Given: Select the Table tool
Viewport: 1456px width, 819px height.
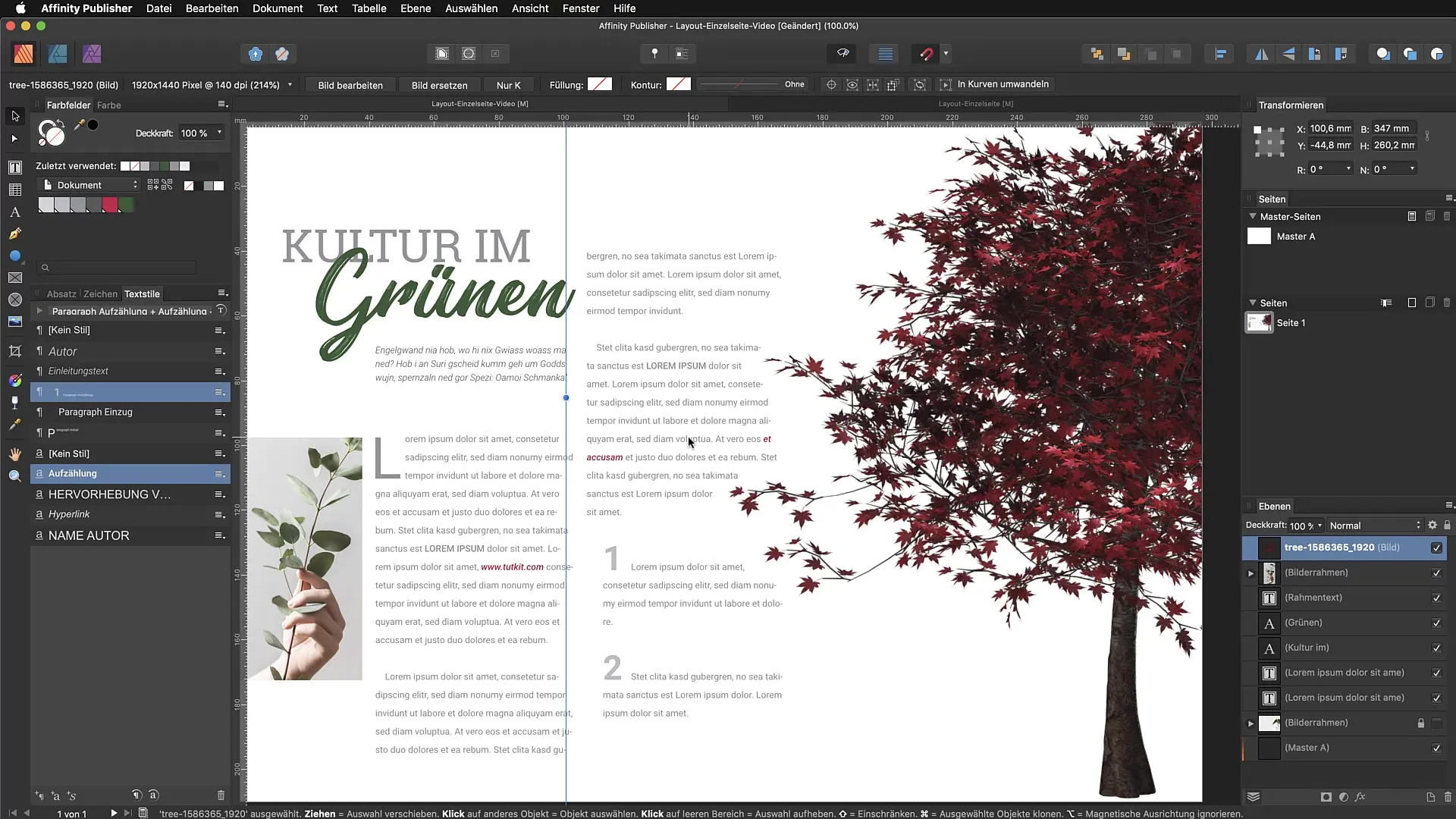Looking at the screenshot, I should (14, 190).
